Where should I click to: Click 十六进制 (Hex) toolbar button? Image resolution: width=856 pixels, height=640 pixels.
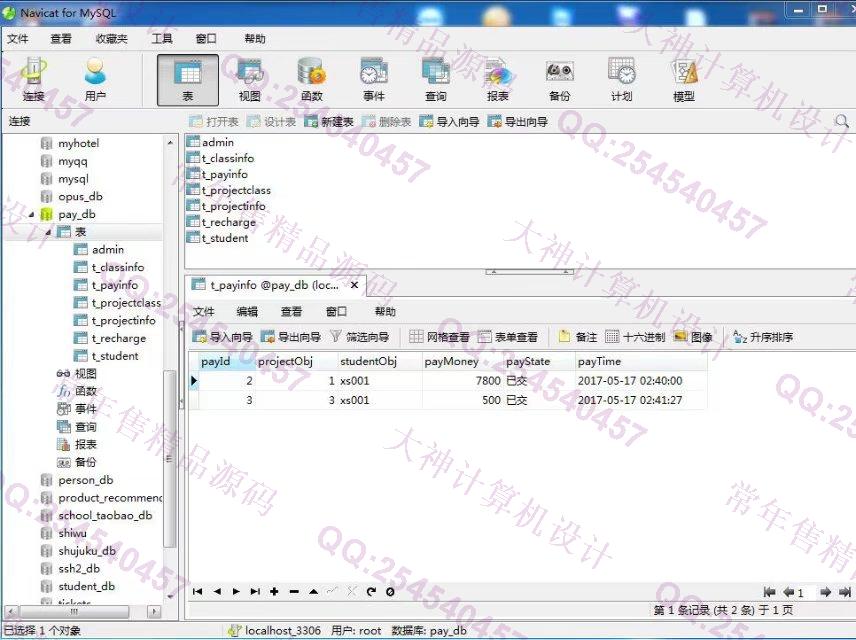[x=635, y=337]
